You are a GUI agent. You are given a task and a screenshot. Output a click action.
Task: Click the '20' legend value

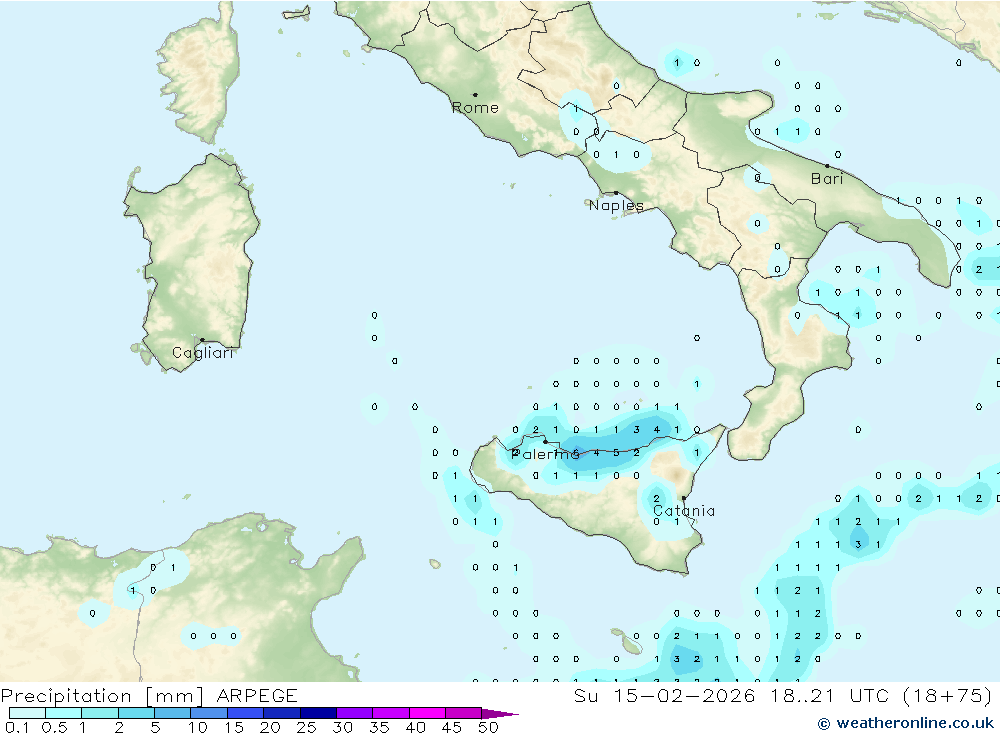[x=270, y=727]
